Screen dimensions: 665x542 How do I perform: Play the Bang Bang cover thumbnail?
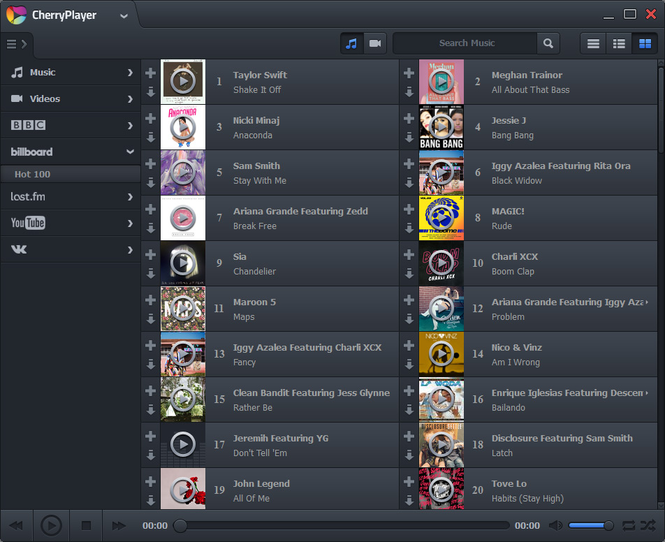pos(441,127)
